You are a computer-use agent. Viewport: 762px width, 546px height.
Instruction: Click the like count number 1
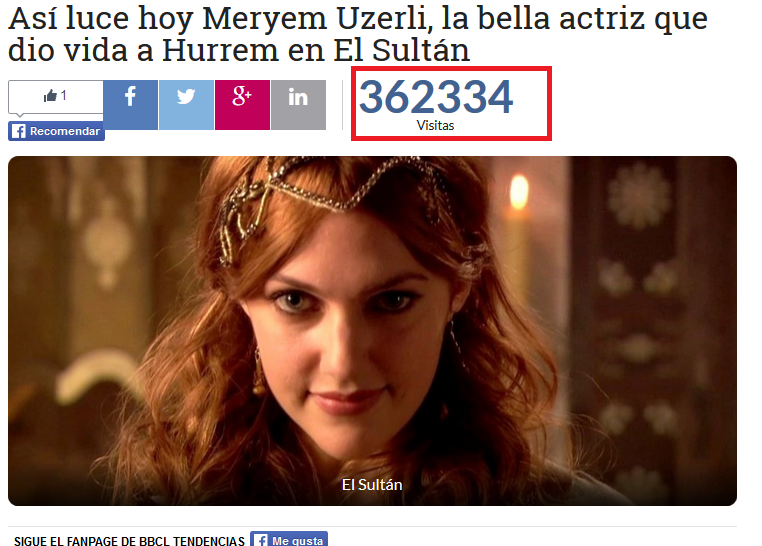tap(64, 96)
